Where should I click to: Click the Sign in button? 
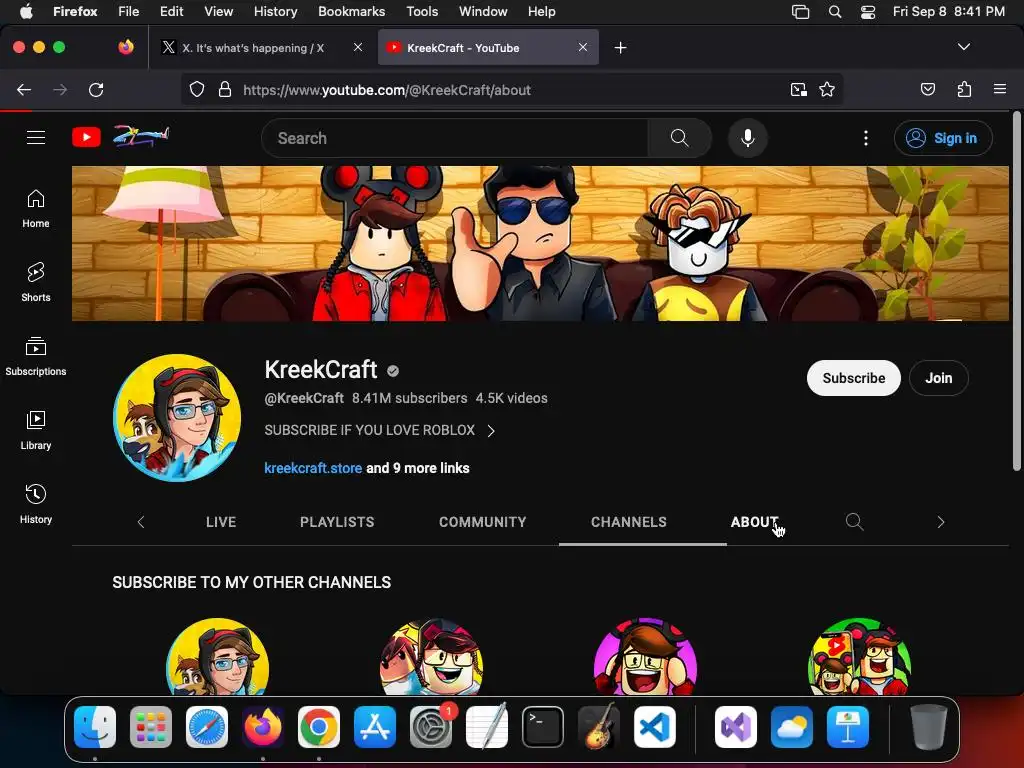point(943,138)
